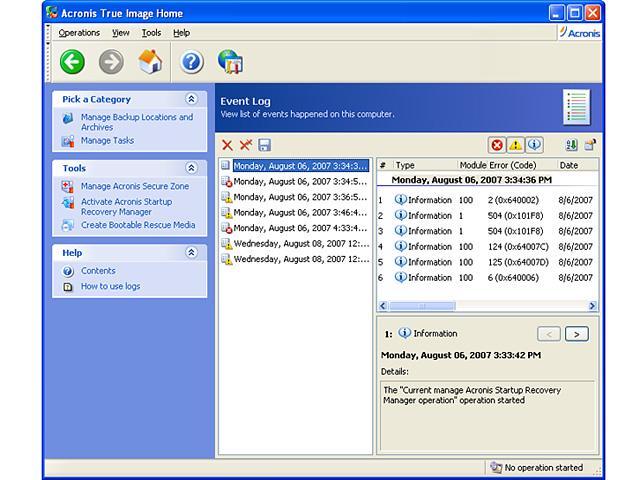Click status bar operation icon
The image size is (640, 480).
coord(496,467)
